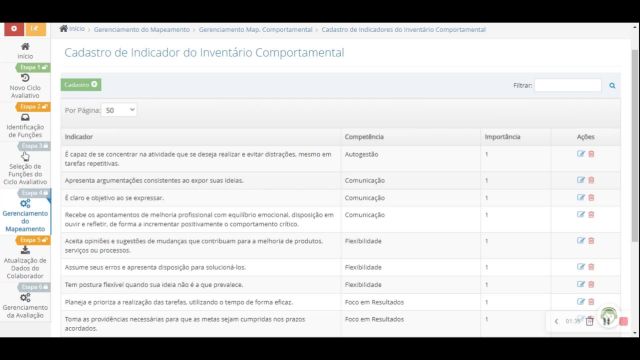
Task: Delete 'Planeja e prioriza' row
Action: coord(591,302)
